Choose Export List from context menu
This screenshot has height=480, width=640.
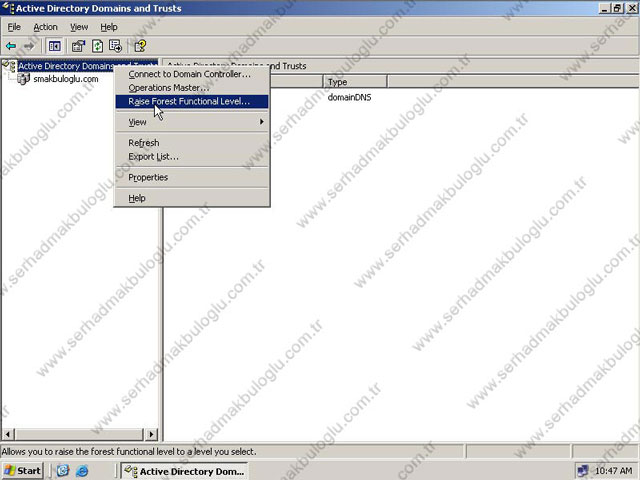192,156
